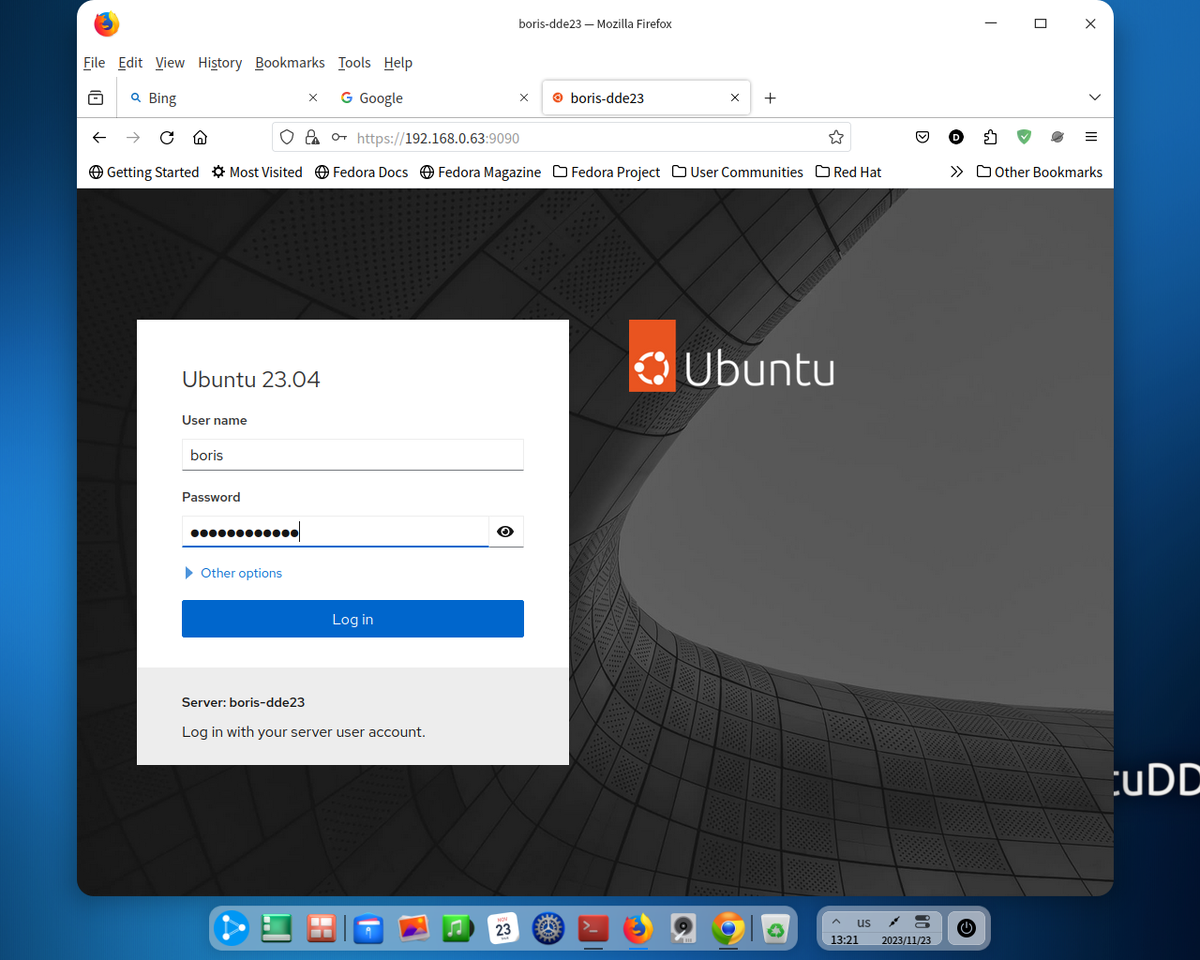
Task: Open the Other Bookmarks folder
Action: 1039,172
